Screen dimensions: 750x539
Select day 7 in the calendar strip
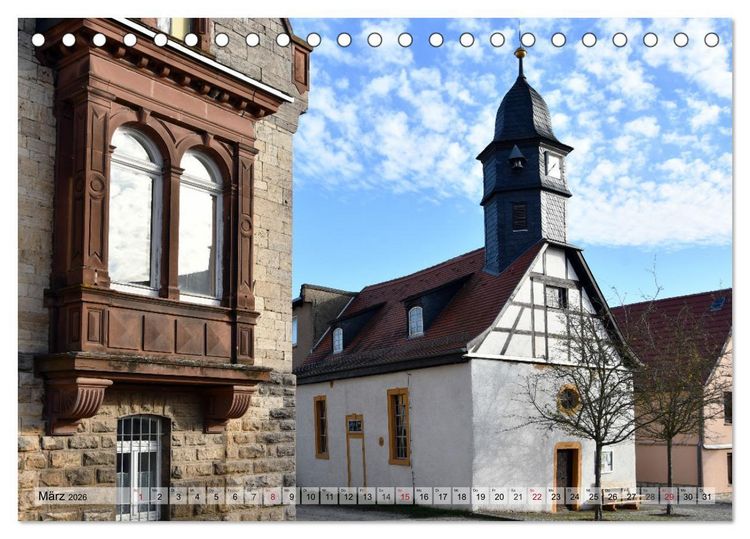254,496
